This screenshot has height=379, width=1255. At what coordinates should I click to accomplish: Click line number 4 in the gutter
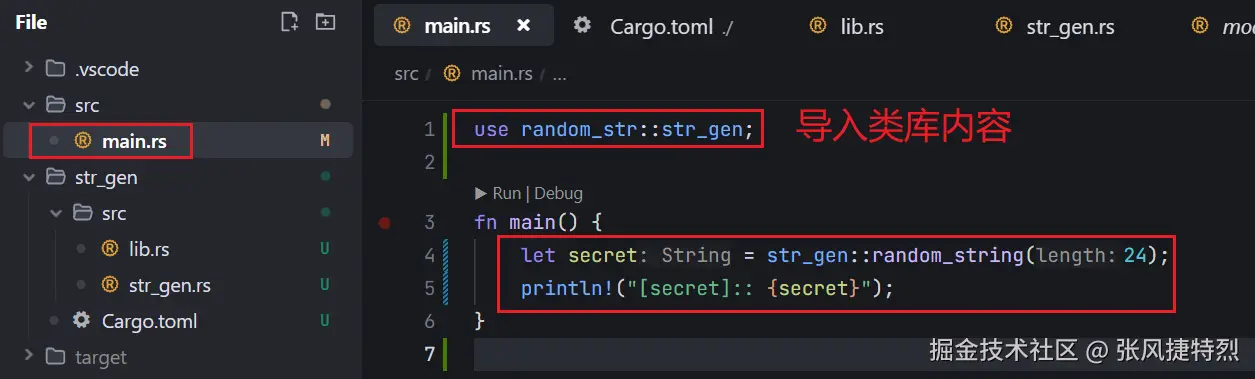pos(429,255)
